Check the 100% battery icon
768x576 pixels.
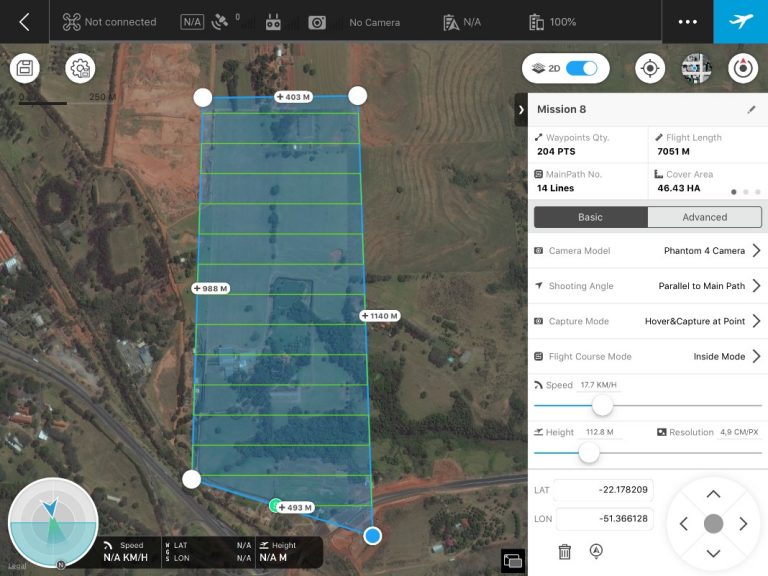pos(536,23)
